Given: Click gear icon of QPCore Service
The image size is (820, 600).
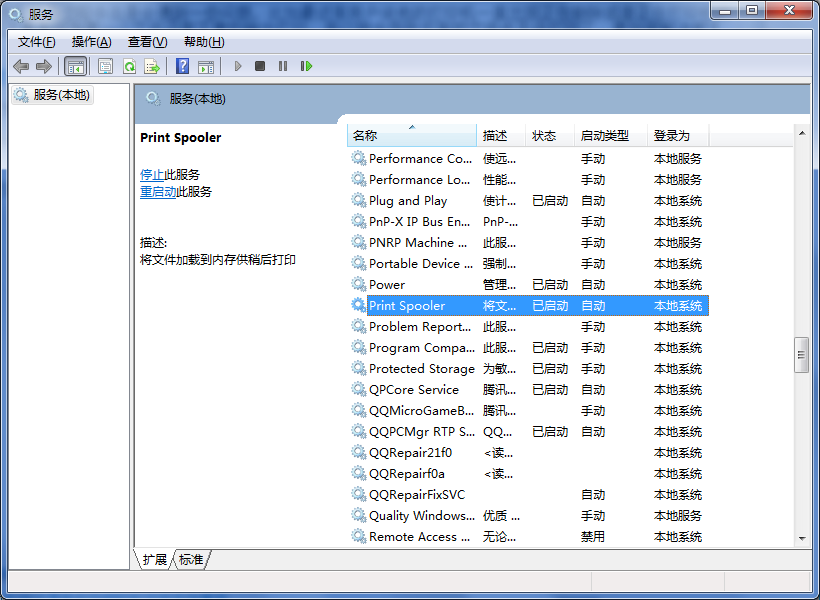Looking at the screenshot, I should coord(358,389).
